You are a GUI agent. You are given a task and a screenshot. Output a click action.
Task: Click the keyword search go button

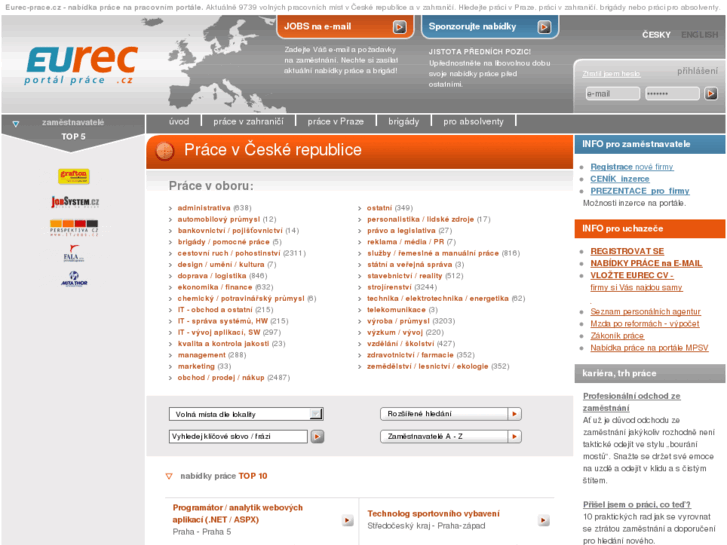point(317,436)
